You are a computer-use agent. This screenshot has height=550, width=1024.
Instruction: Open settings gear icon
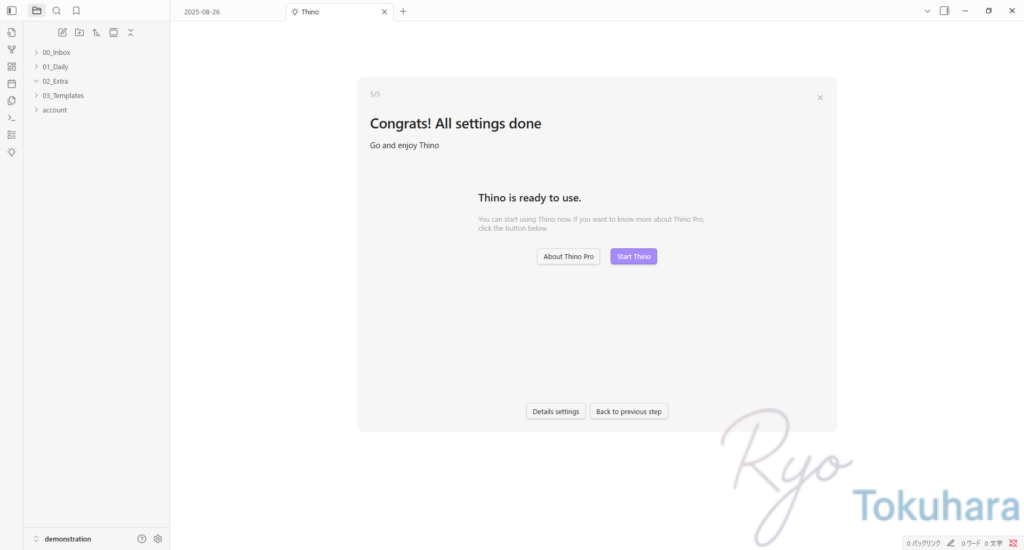pyautogui.click(x=158, y=539)
